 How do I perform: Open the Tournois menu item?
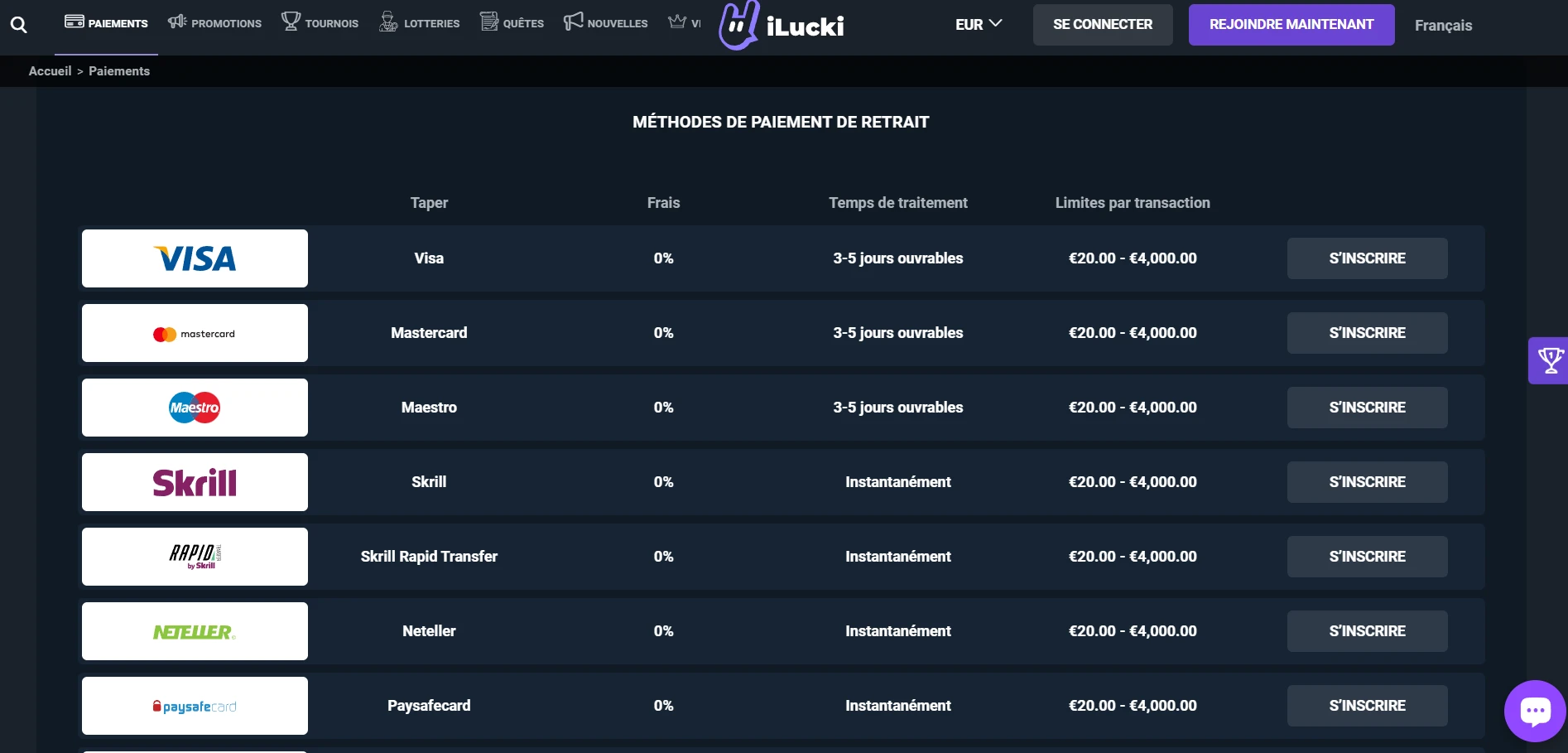320,23
